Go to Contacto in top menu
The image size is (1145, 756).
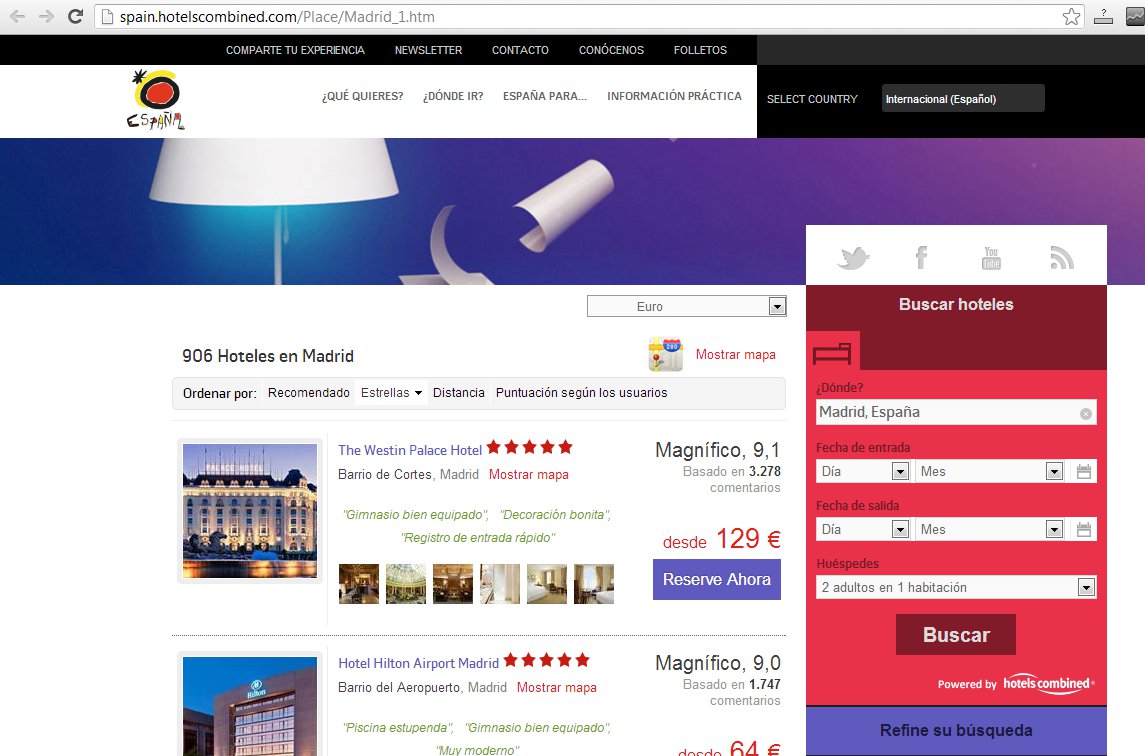520,50
